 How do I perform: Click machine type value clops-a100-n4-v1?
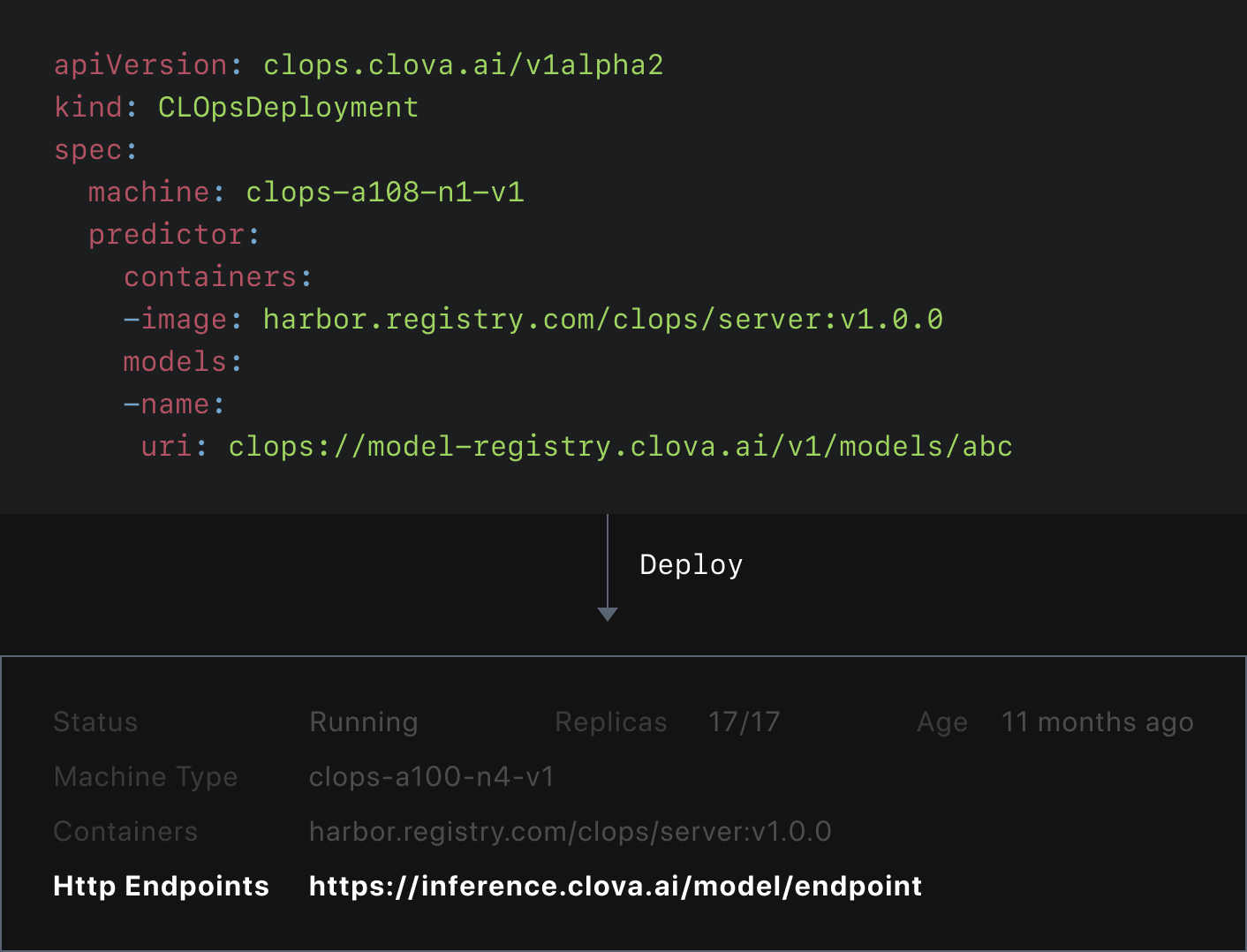click(432, 777)
